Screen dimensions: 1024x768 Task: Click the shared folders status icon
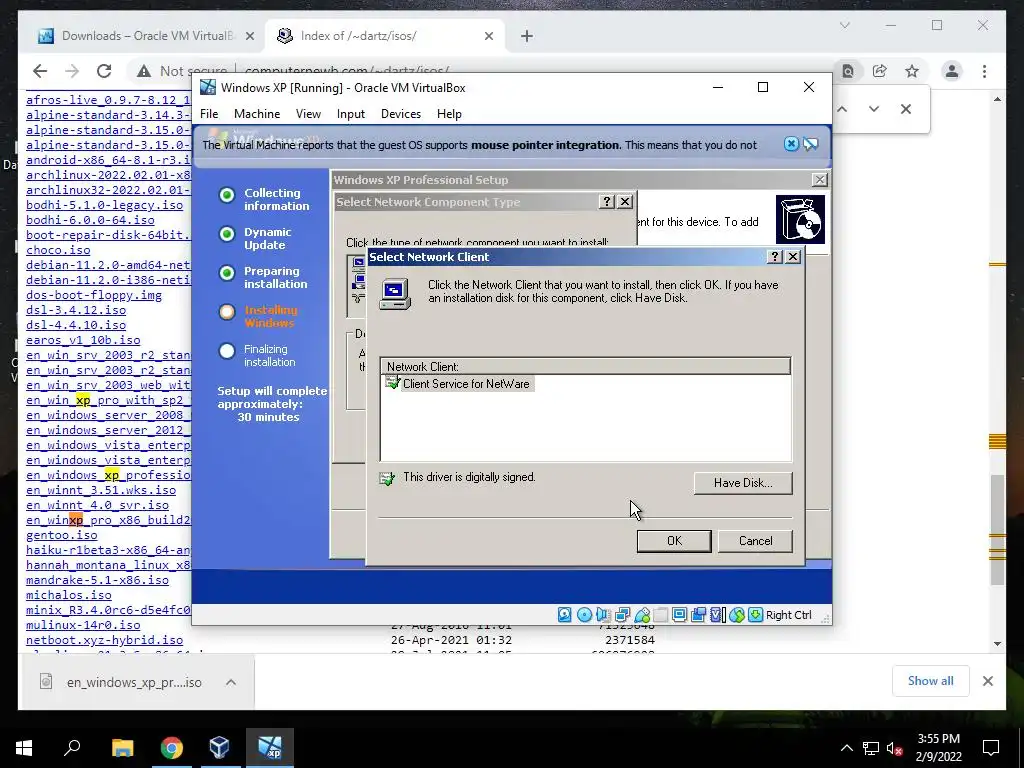click(x=661, y=615)
